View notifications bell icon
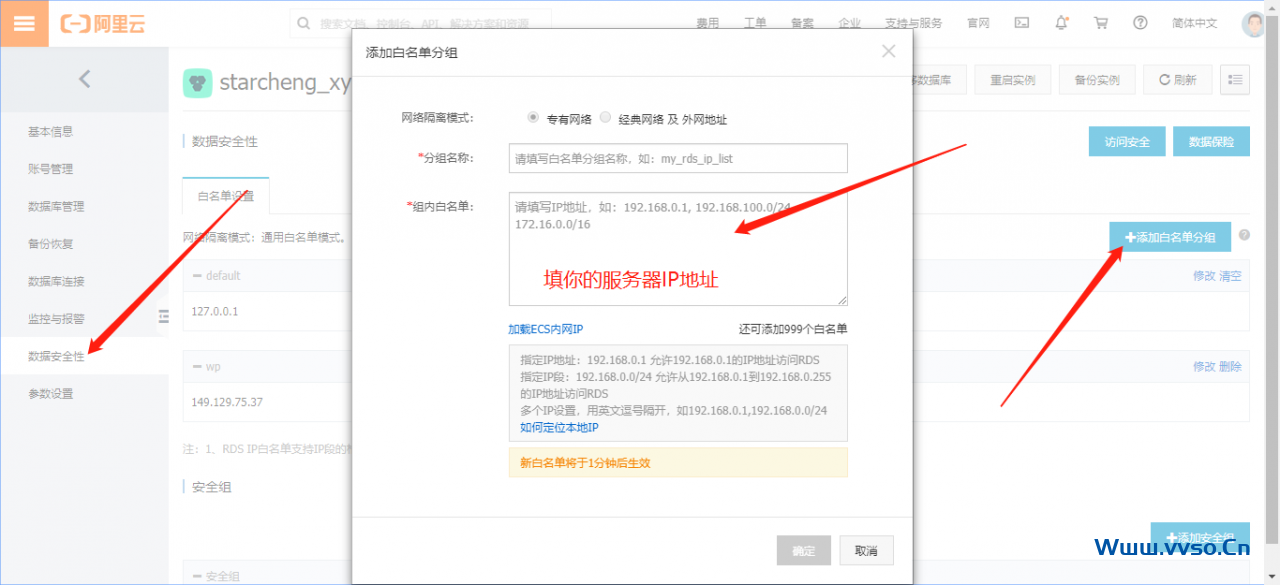Viewport: 1280px width, 585px height. 1061,23
